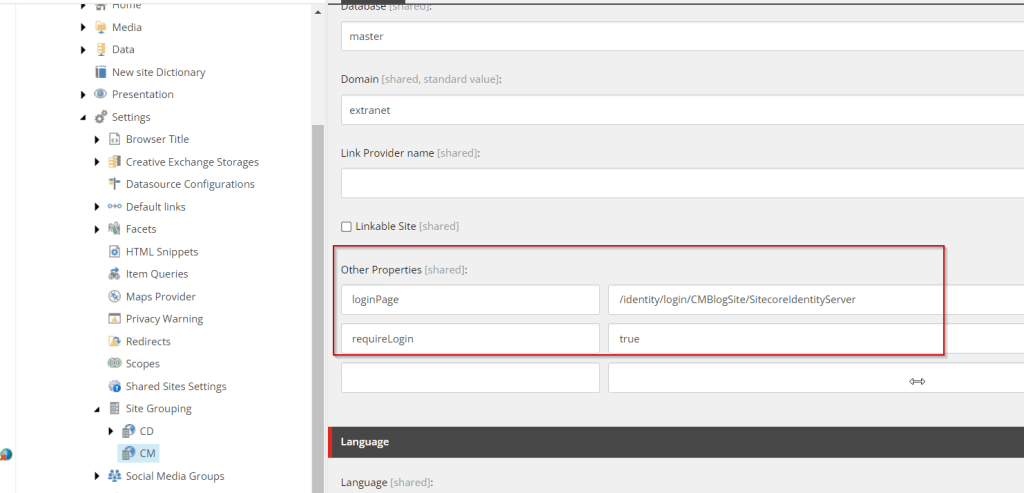The image size is (1024, 493).
Task: Click the Link Provider name field
Action: [680, 184]
